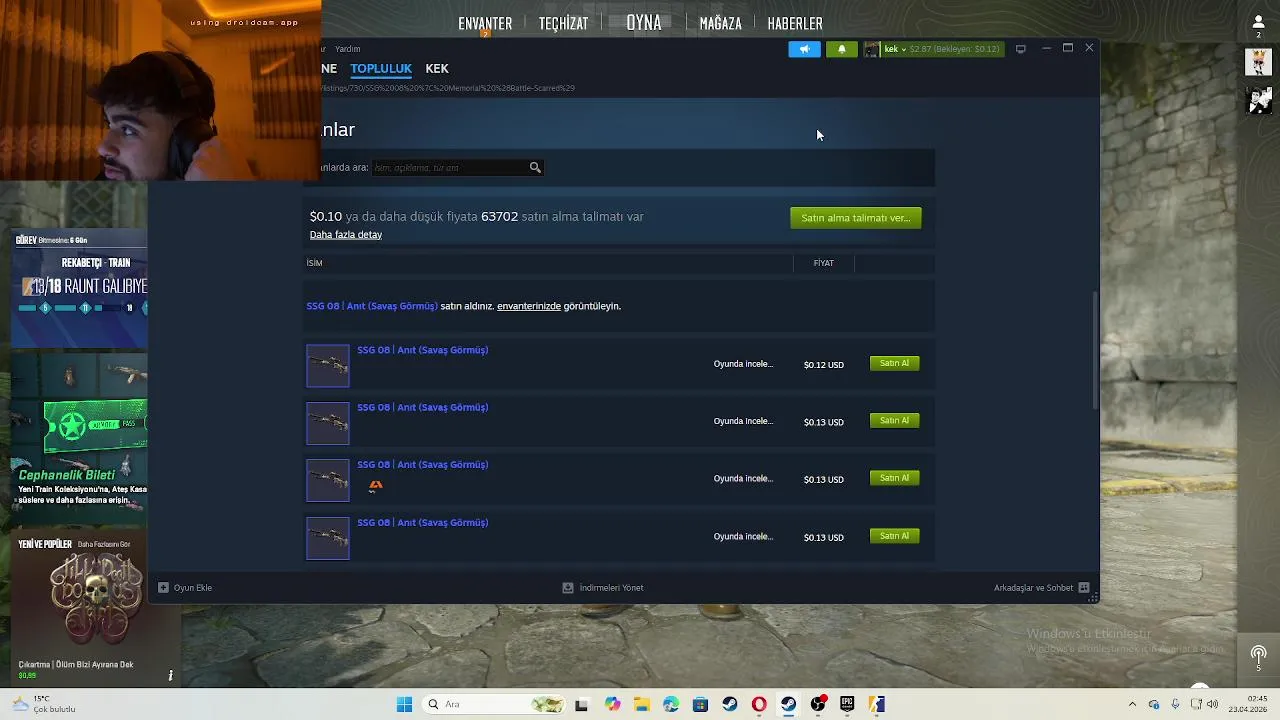Open ENVANTER tab in CS2 menu
Viewport: 1280px width, 720px height.
pyautogui.click(x=485, y=23)
